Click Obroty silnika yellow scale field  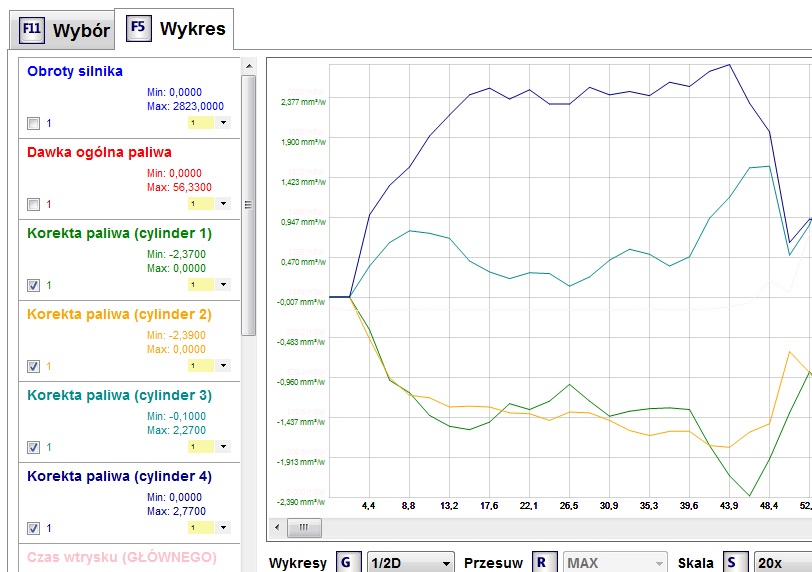(x=201, y=123)
